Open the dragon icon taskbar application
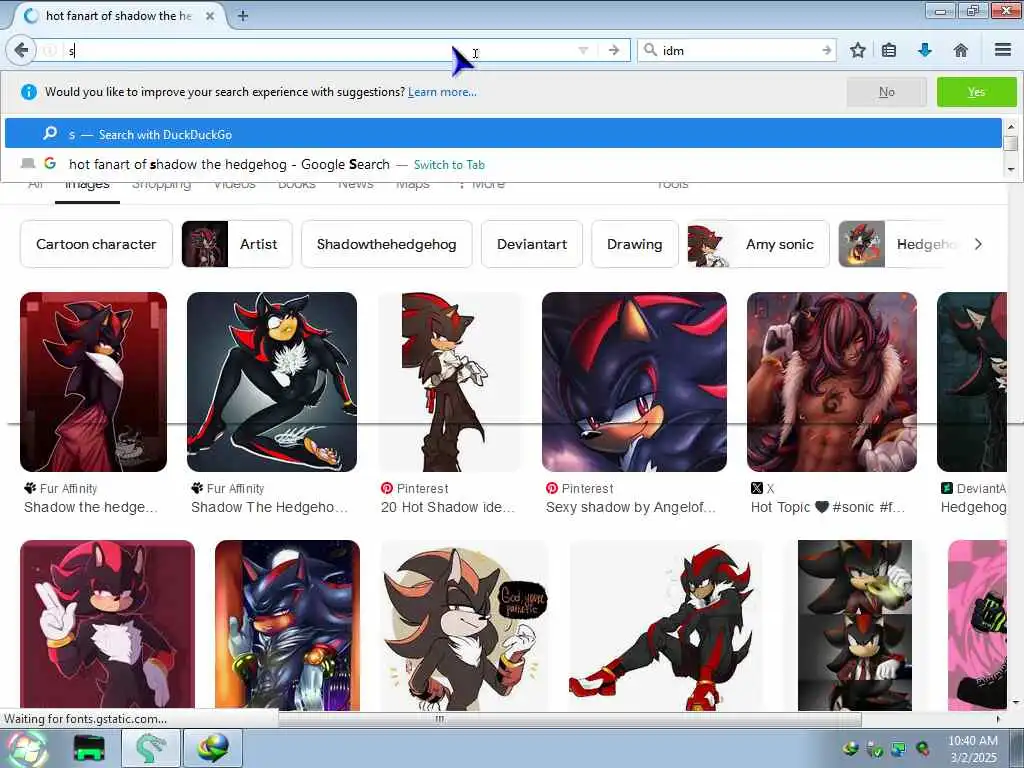1024x768 pixels. (152, 748)
